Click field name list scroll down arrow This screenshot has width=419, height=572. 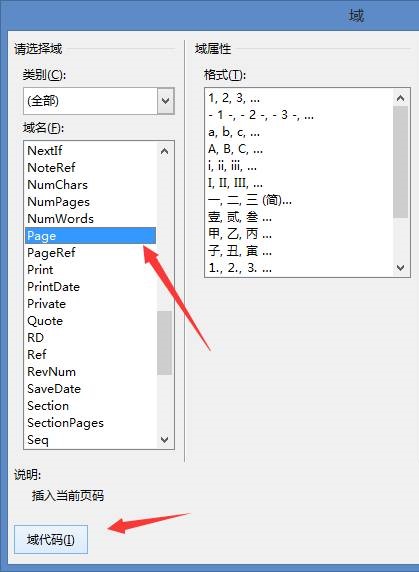tap(164, 440)
